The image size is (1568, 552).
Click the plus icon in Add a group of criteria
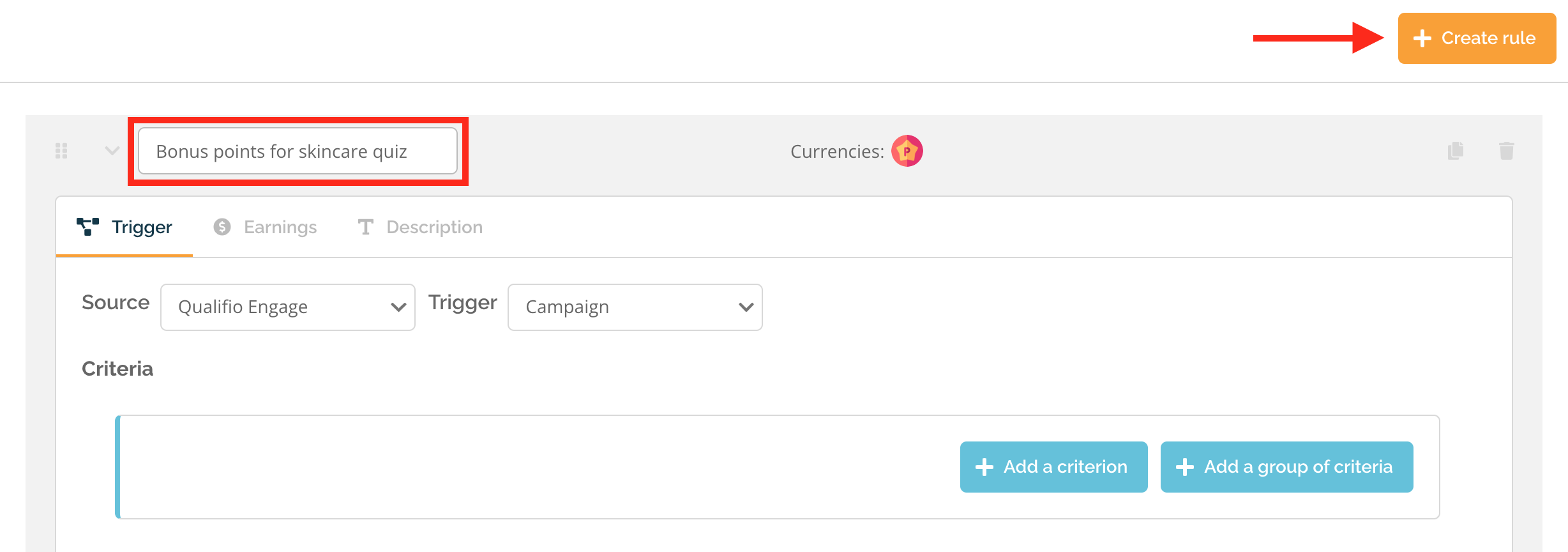(1185, 467)
